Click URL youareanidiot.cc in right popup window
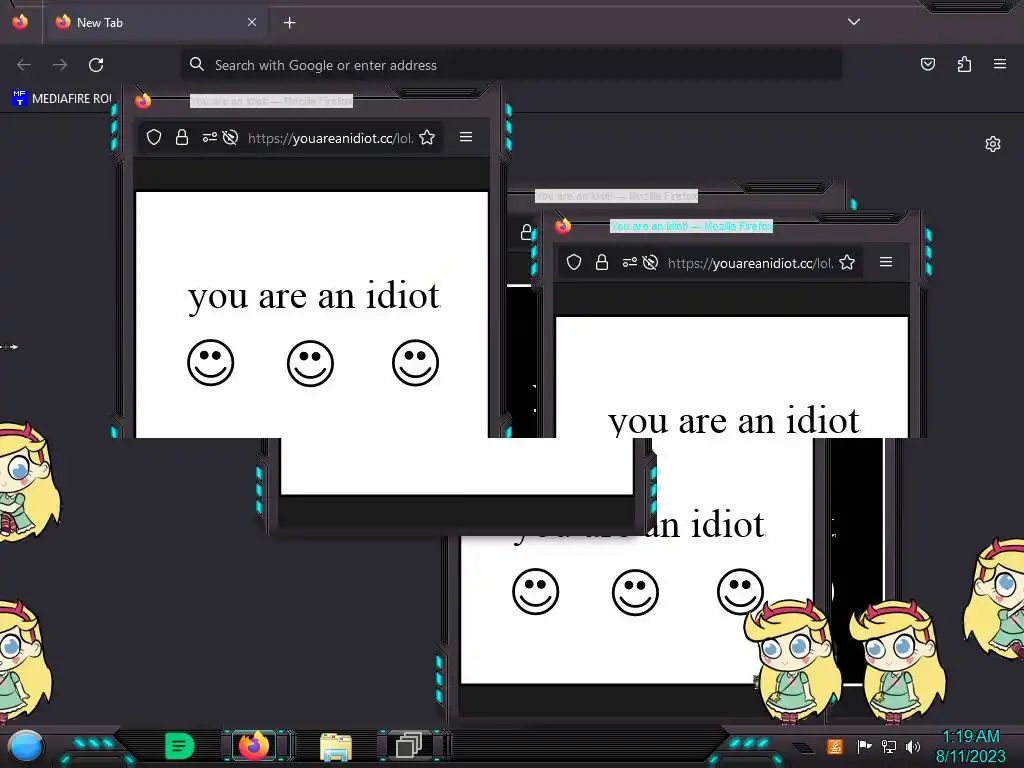1024x768 pixels. pyautogui.click(x=750, y=263)
